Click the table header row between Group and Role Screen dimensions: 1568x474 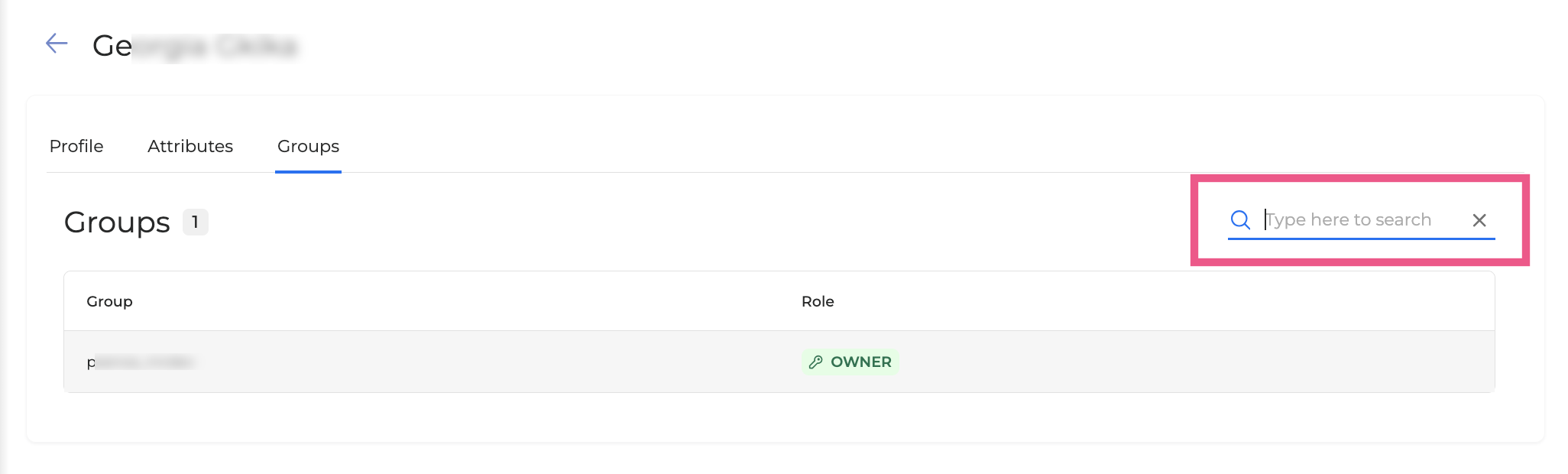tap(458, 301)
